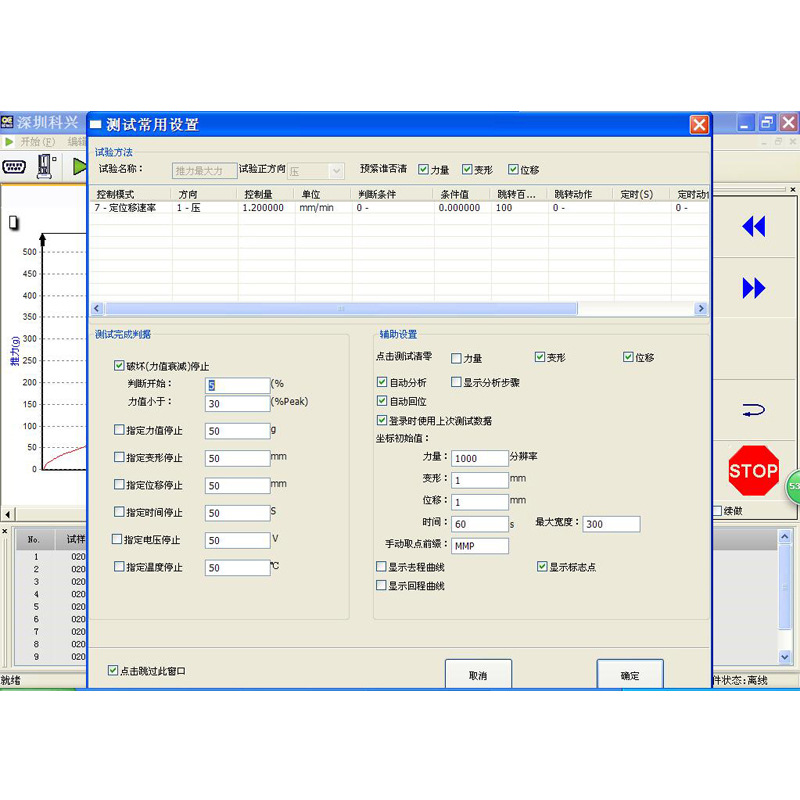Enable 指定力值停止 checkbox
800x800 pixels.
point(119,430)
